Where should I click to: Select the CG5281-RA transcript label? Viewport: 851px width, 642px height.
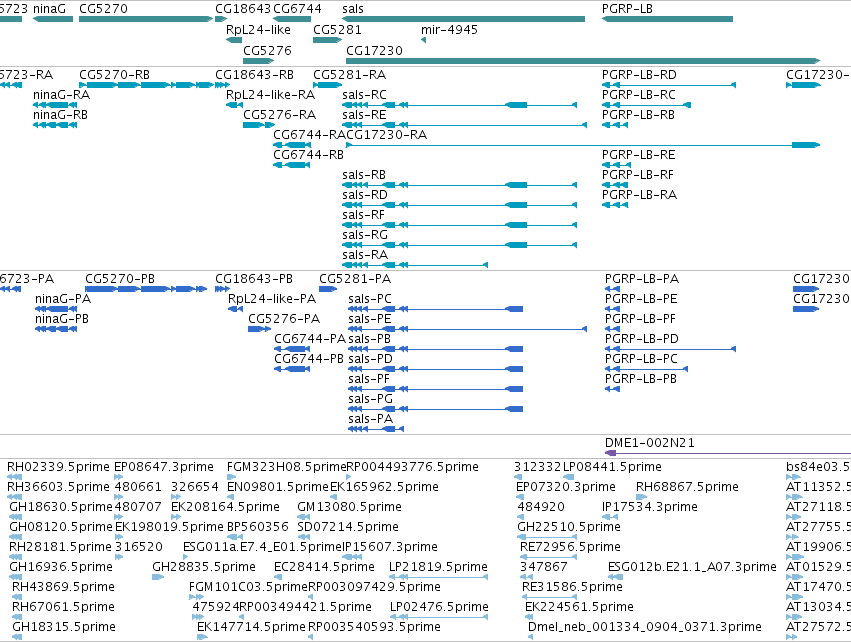tap(350, 74)
